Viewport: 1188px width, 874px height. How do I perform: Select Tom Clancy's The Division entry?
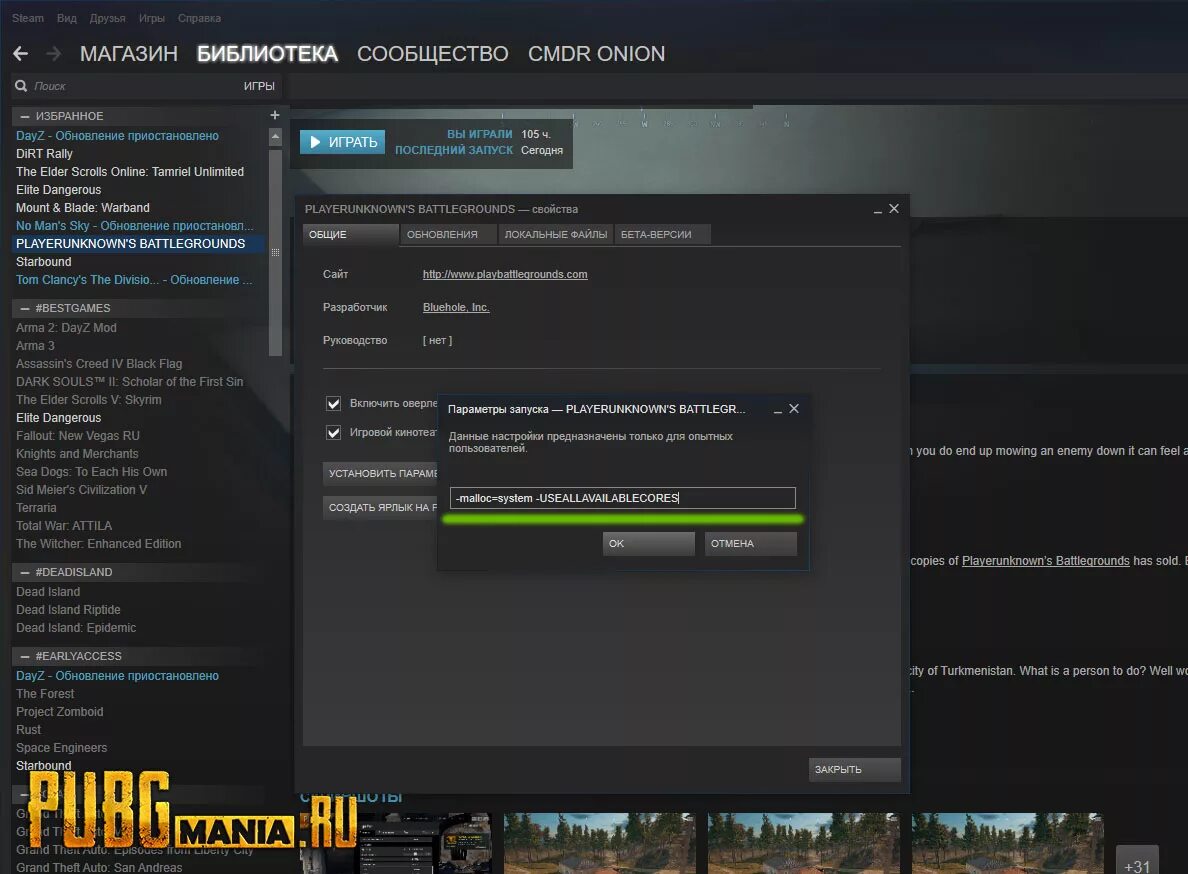coord(134,280)
